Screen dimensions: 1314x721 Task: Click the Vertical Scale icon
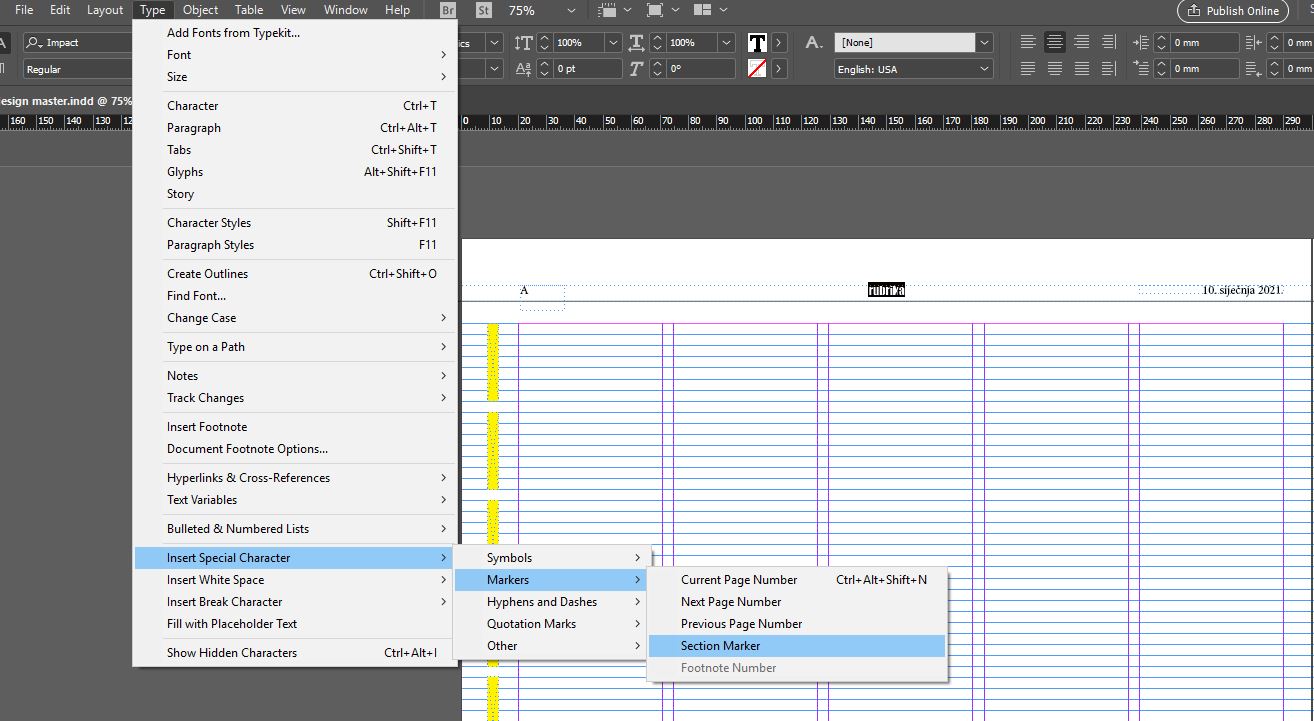tap(524, 43)
